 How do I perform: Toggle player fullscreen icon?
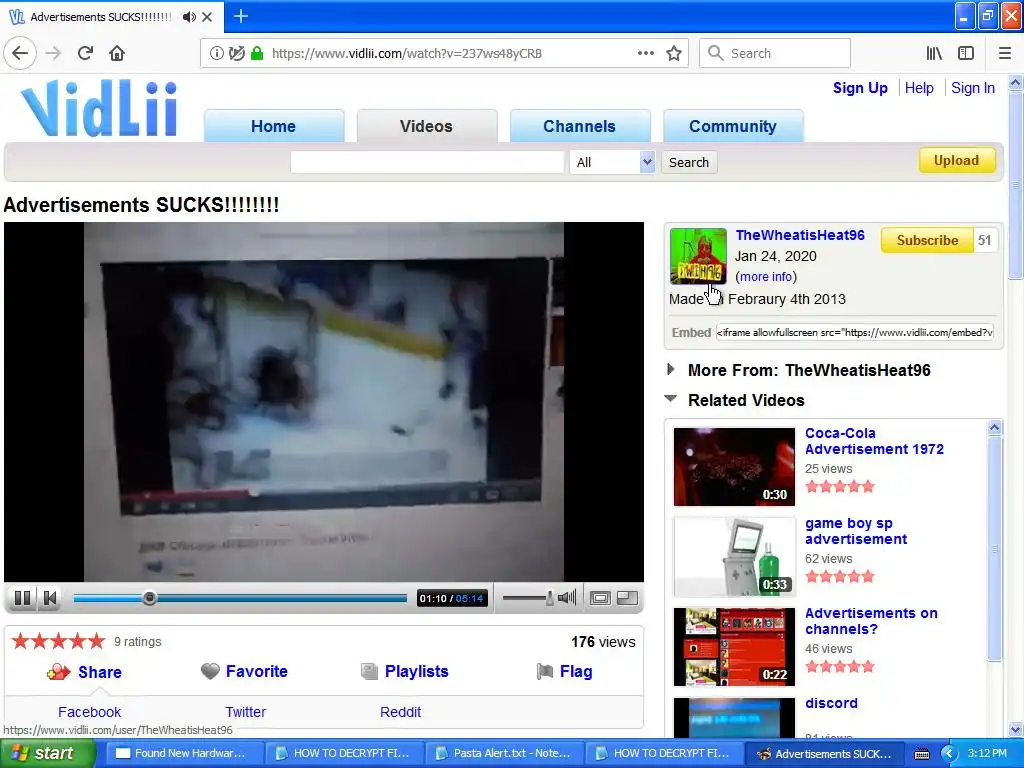tap(627, 598)
